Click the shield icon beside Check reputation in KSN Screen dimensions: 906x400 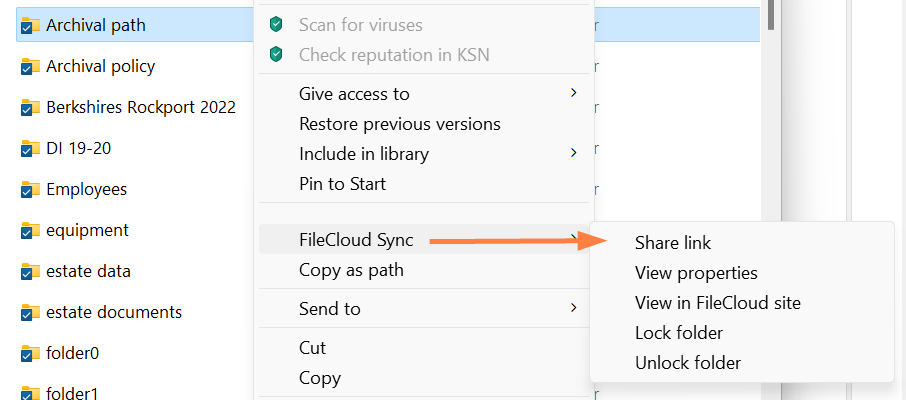point(277,54)
